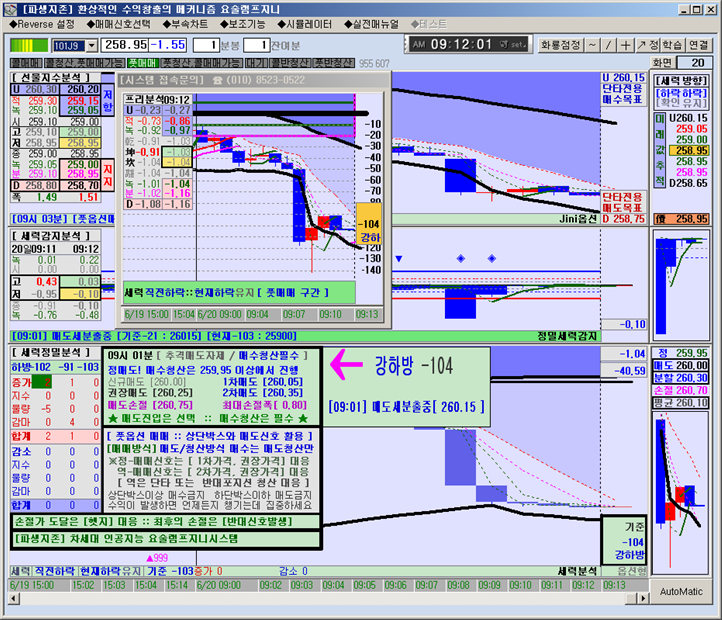The image size is (722, 620).
Task: Click the scrollbar left arrow
Action: click(x=14, y=598)
